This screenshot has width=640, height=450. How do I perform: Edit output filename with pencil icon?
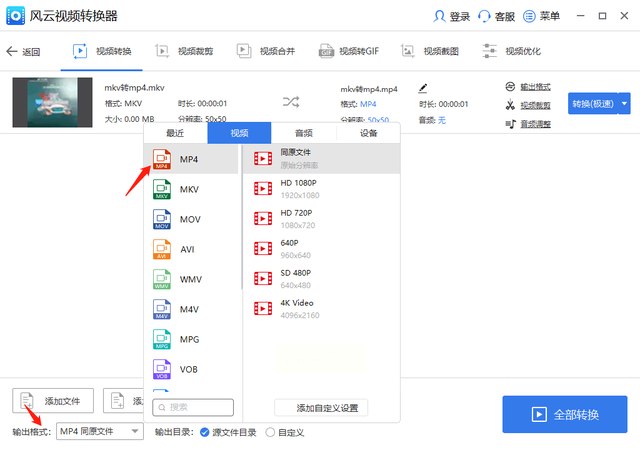(423, 88)
